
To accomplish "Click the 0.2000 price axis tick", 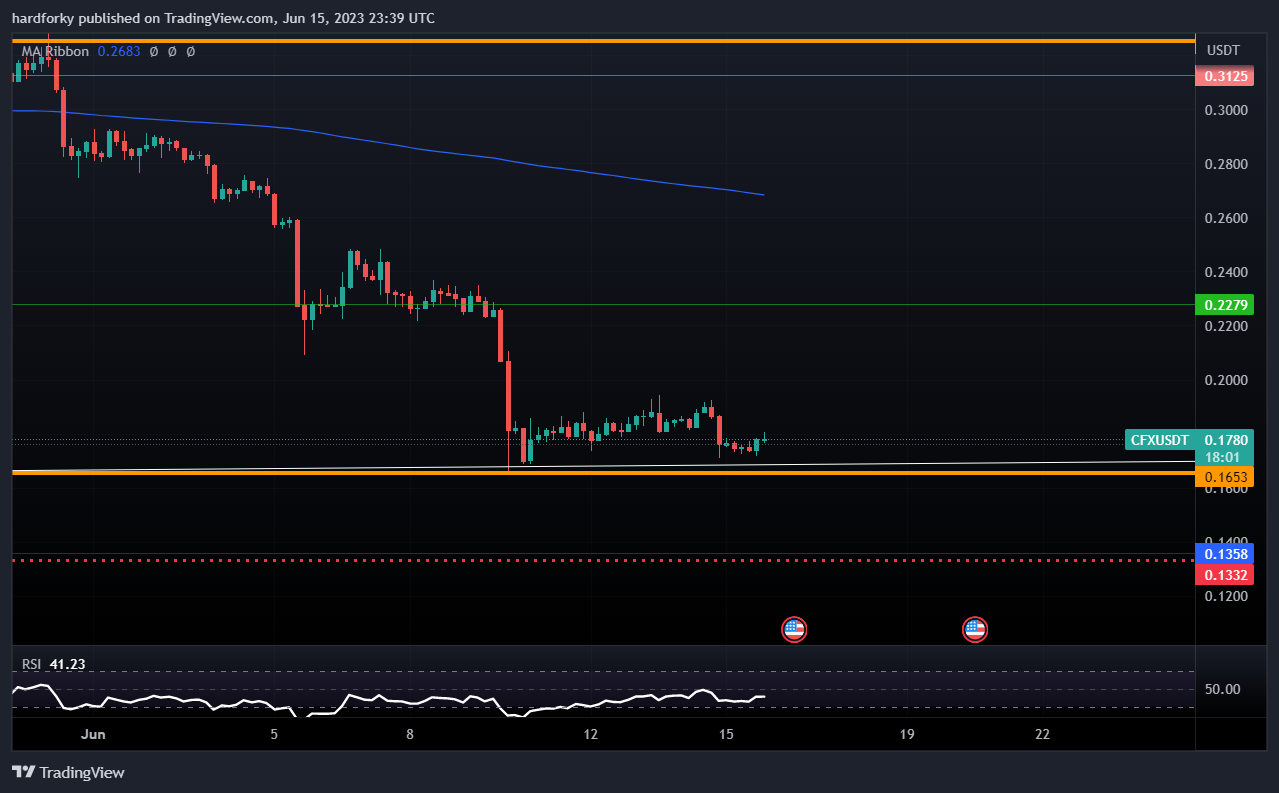I will pos(1224,380).
